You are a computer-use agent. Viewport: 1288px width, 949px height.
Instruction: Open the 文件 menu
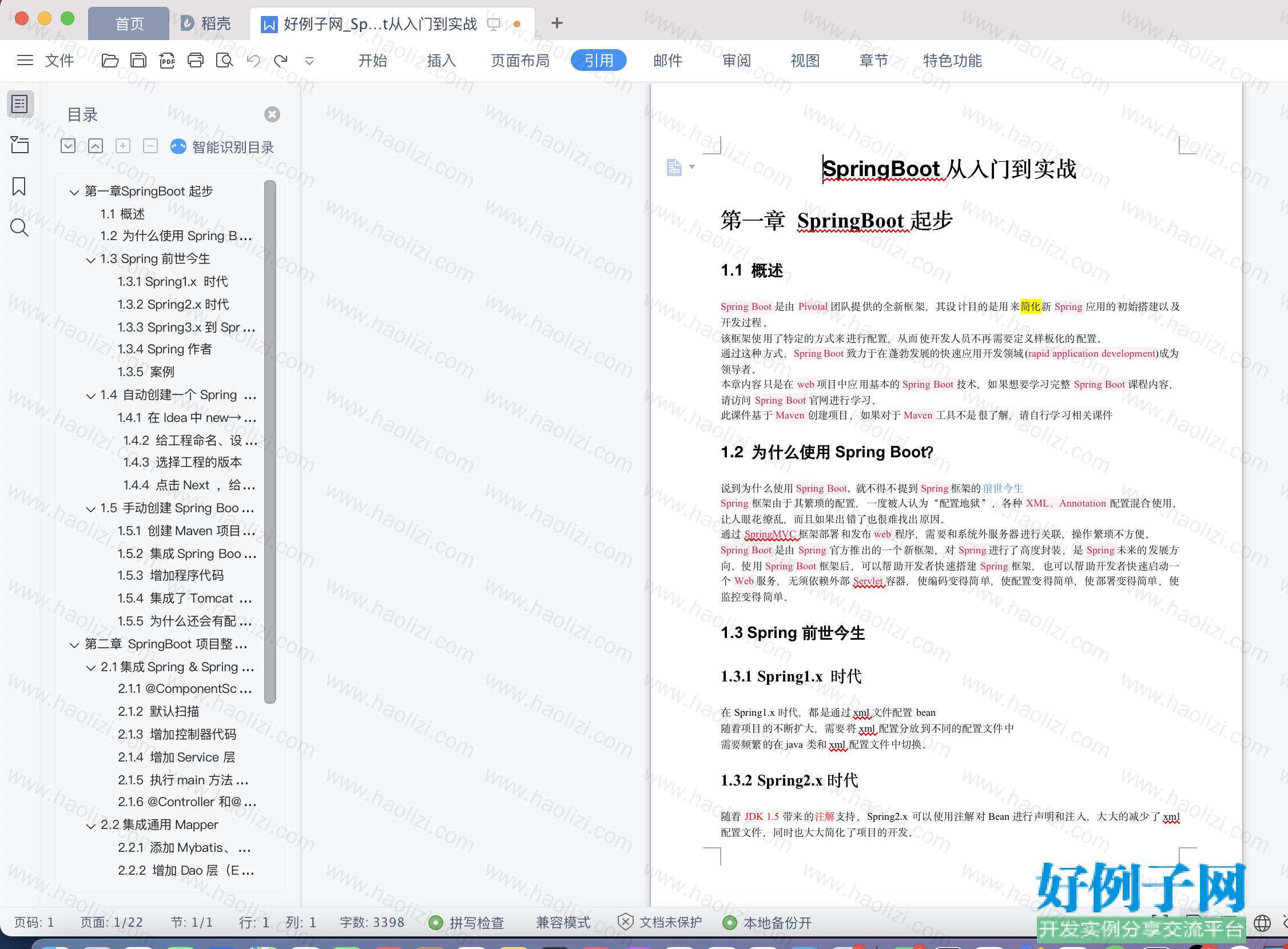tap(59, 61)
